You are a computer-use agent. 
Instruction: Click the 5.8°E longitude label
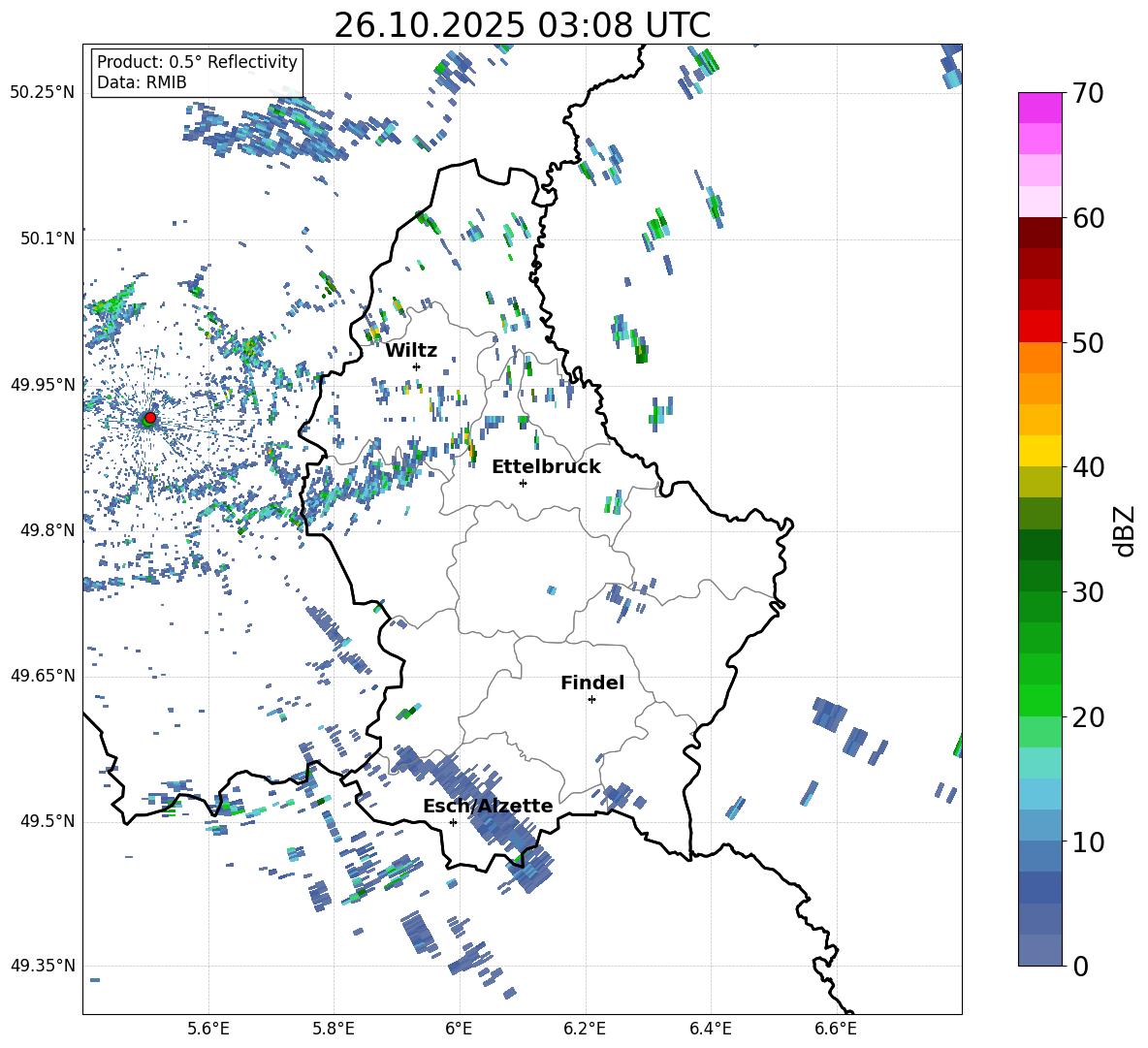tap(334, 1029)
